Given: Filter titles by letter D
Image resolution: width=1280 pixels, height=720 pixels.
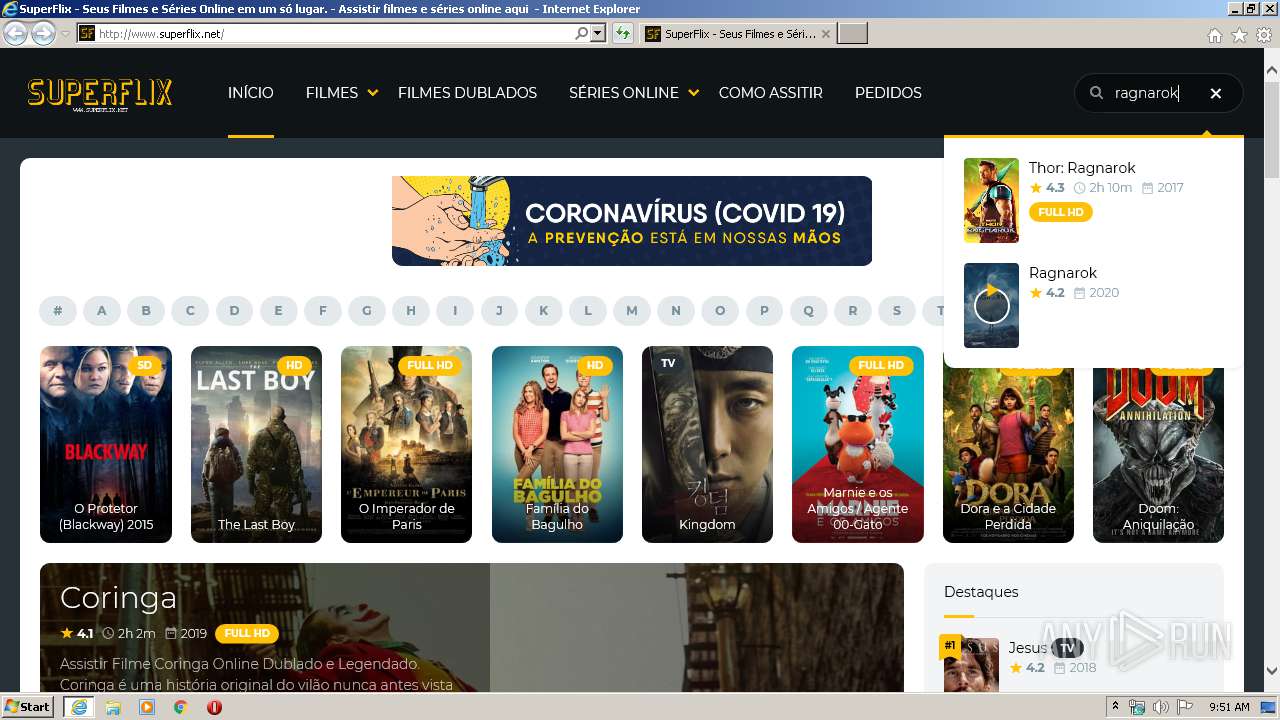Looking at the screenshot, I should (x=234, y=311).
